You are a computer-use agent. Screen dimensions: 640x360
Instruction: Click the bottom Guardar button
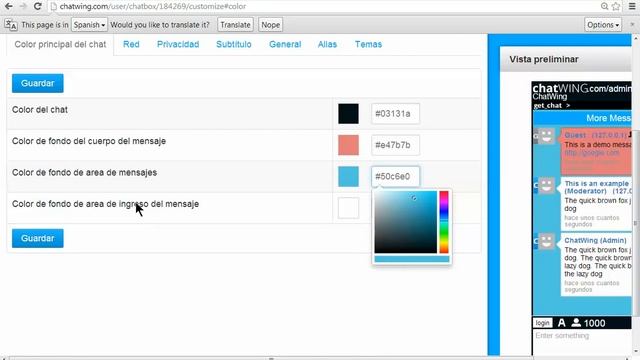point(38,238)
